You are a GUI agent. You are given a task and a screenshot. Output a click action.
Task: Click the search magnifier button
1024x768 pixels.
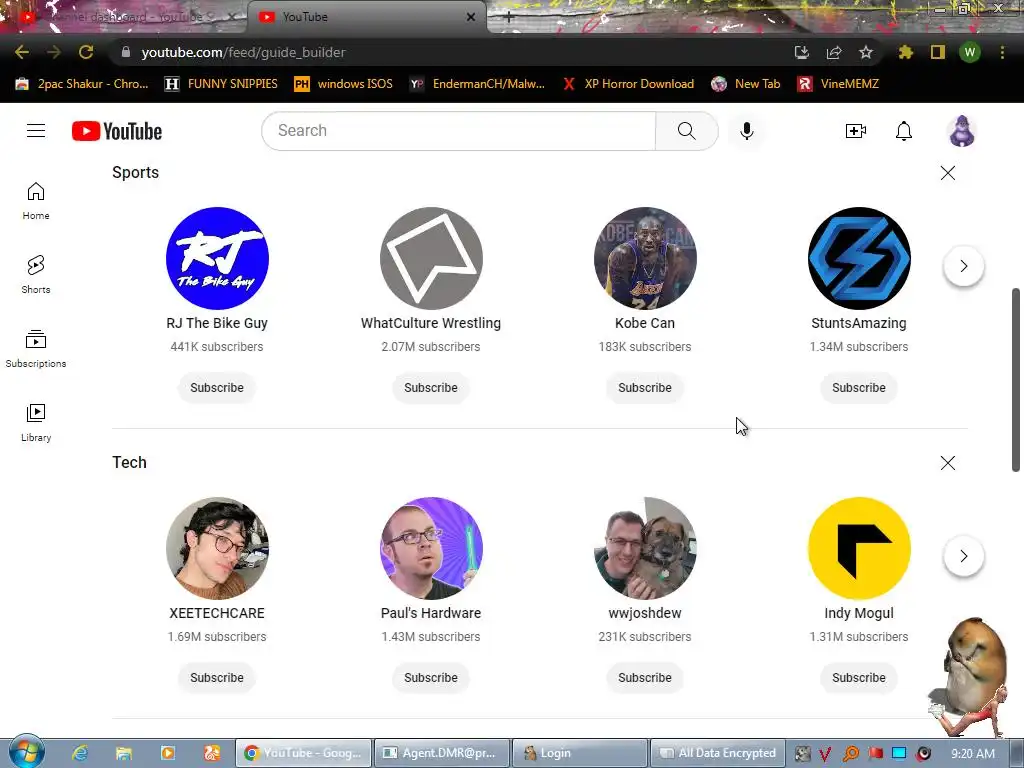point(686,131)
